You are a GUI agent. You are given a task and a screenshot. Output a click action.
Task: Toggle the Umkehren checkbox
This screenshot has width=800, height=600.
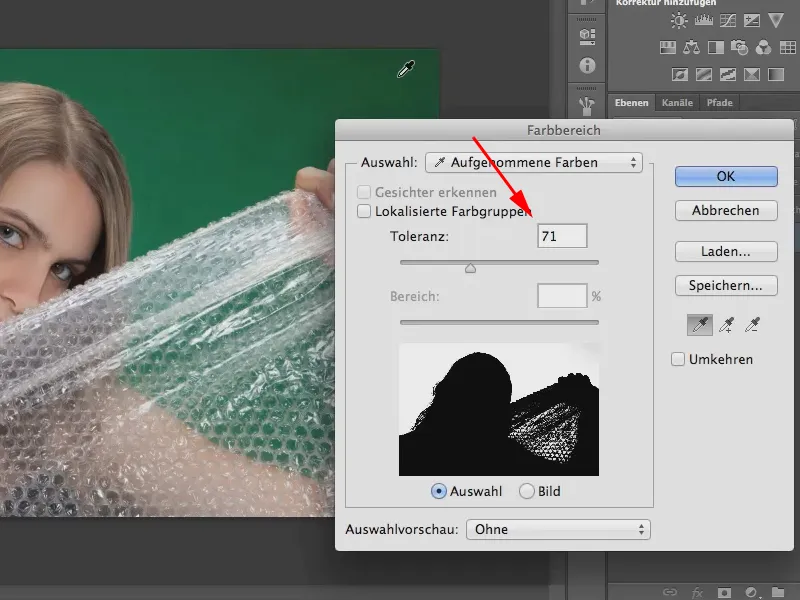(678, 359)
